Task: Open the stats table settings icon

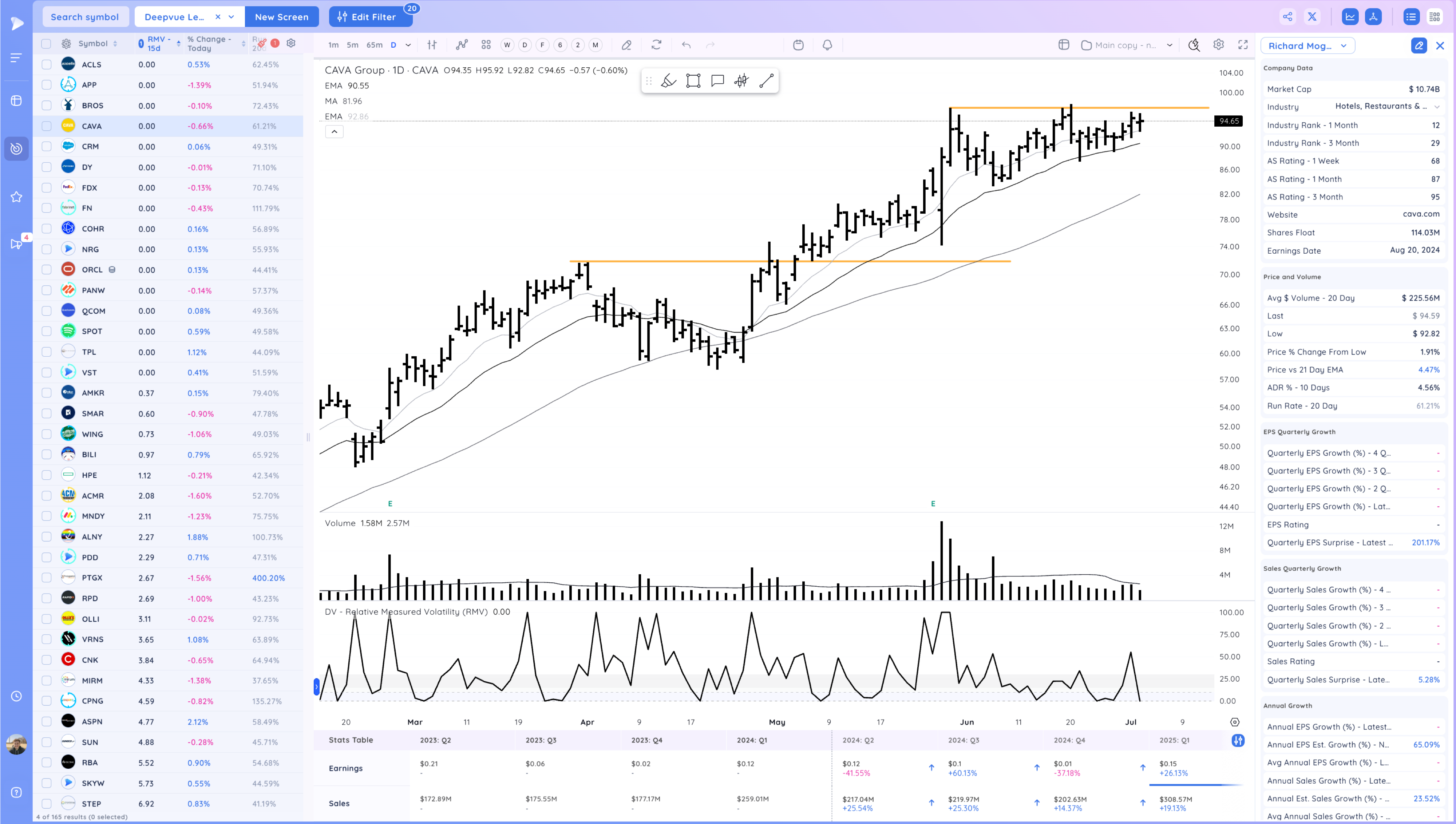Action: (1238, 740)
